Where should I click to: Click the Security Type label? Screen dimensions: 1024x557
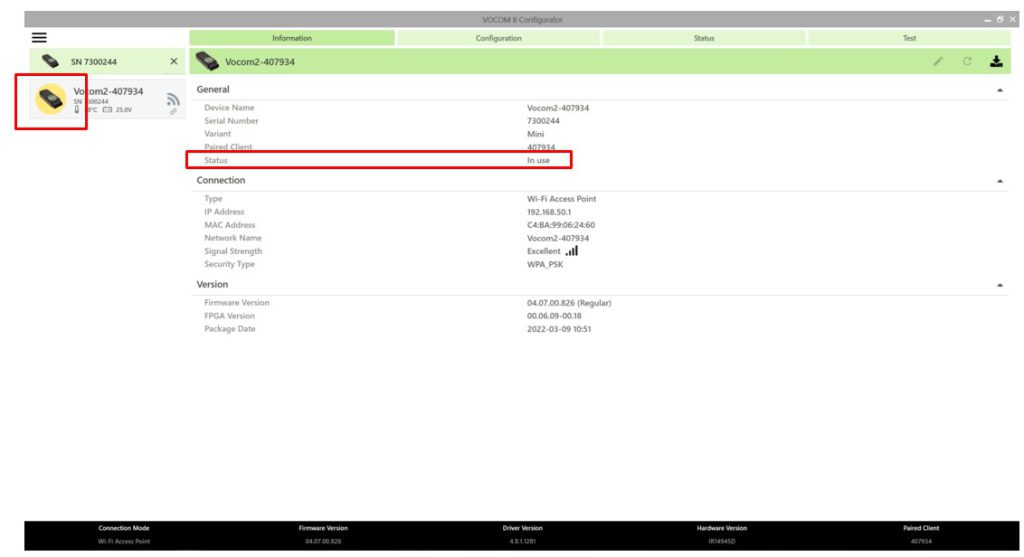tap(229, 264)
